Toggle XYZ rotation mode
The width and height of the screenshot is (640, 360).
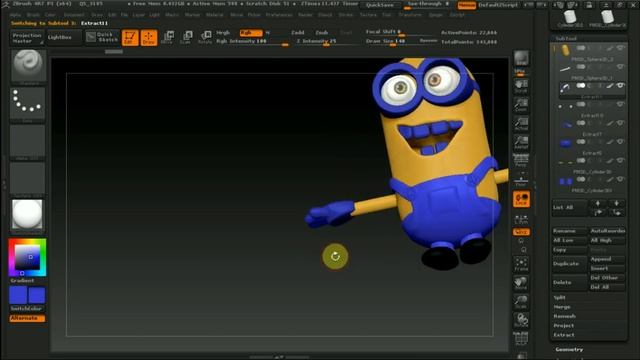point(521,232)
